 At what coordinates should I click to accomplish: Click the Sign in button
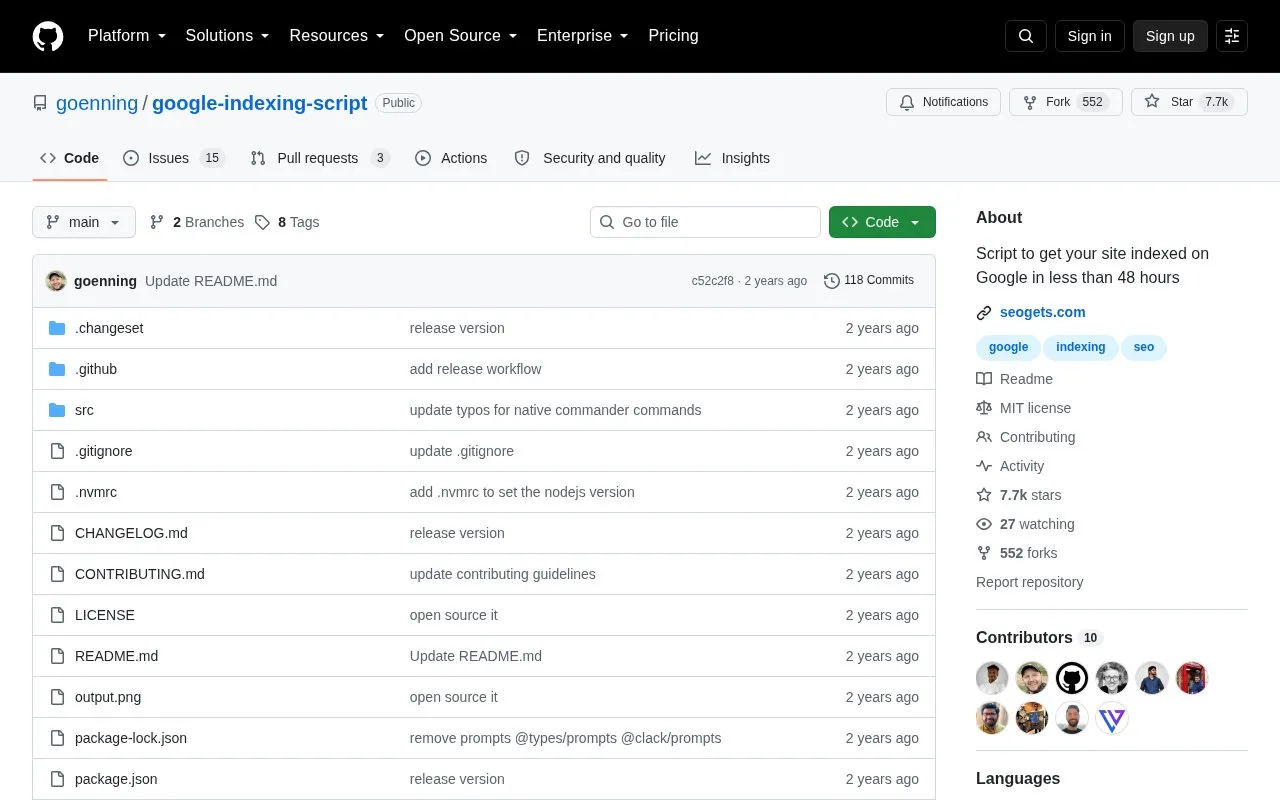click(1089, 36)
